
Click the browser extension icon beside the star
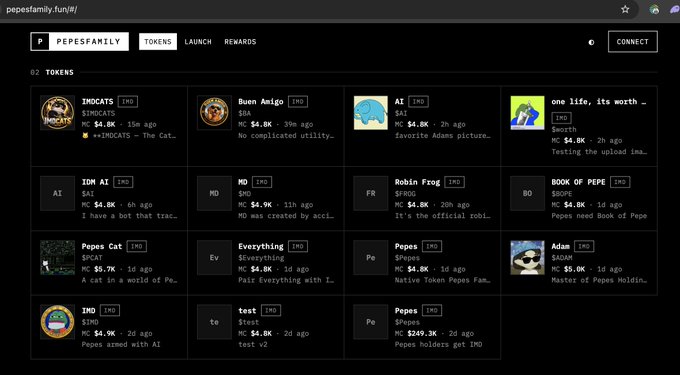click(x=654, y=9)
